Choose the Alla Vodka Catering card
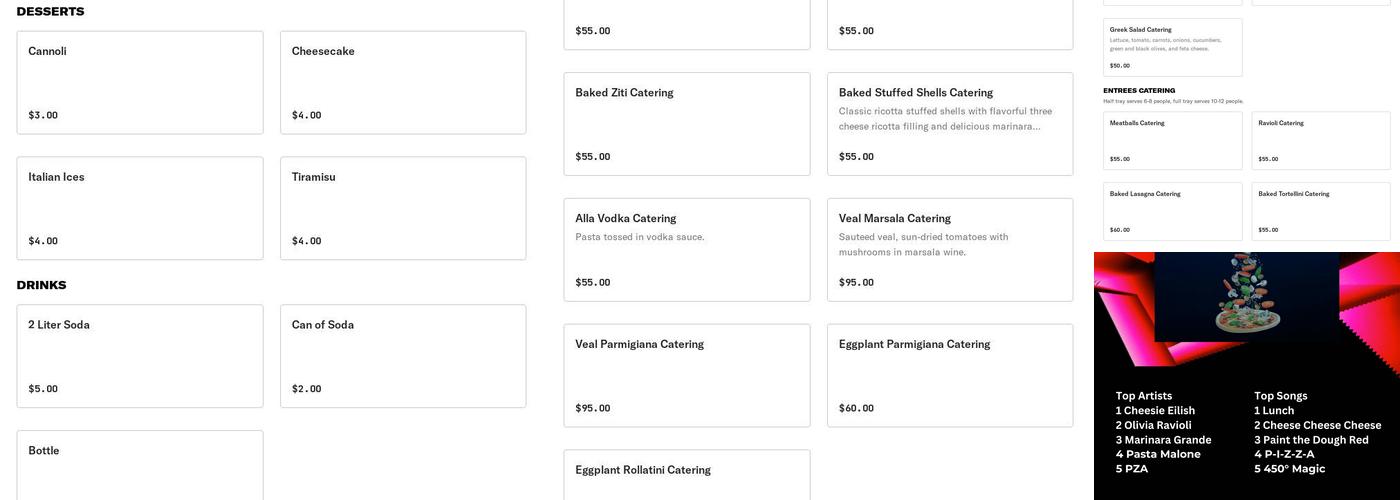The width and height of the screenshot is (1400, 500). pos(686,250)
